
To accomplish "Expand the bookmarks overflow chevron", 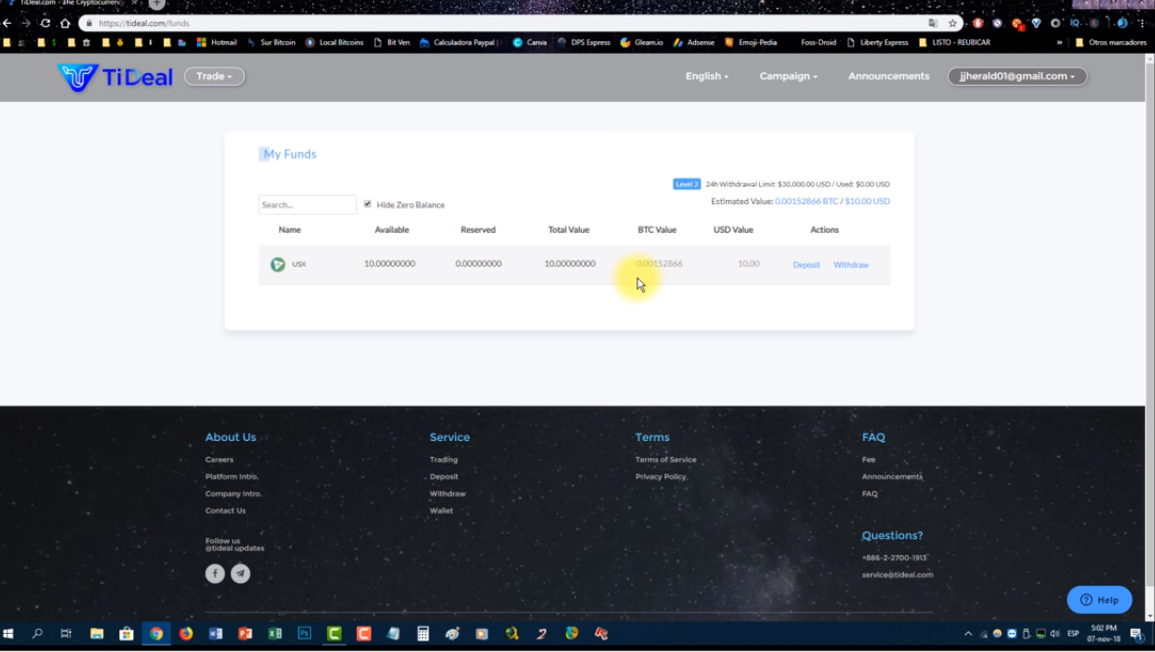I will [x=1059, y=43].
